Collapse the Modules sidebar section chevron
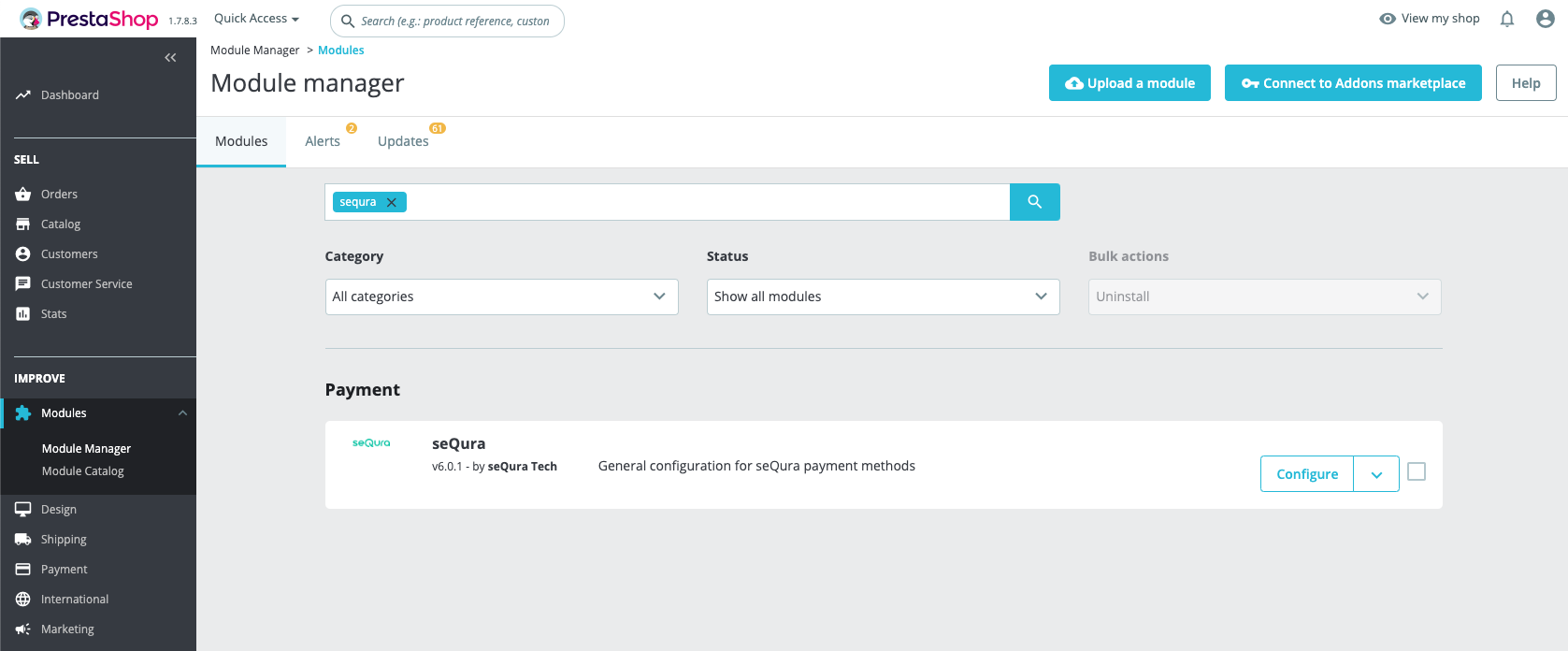1568x651 pixels. [x=182, y=413]
